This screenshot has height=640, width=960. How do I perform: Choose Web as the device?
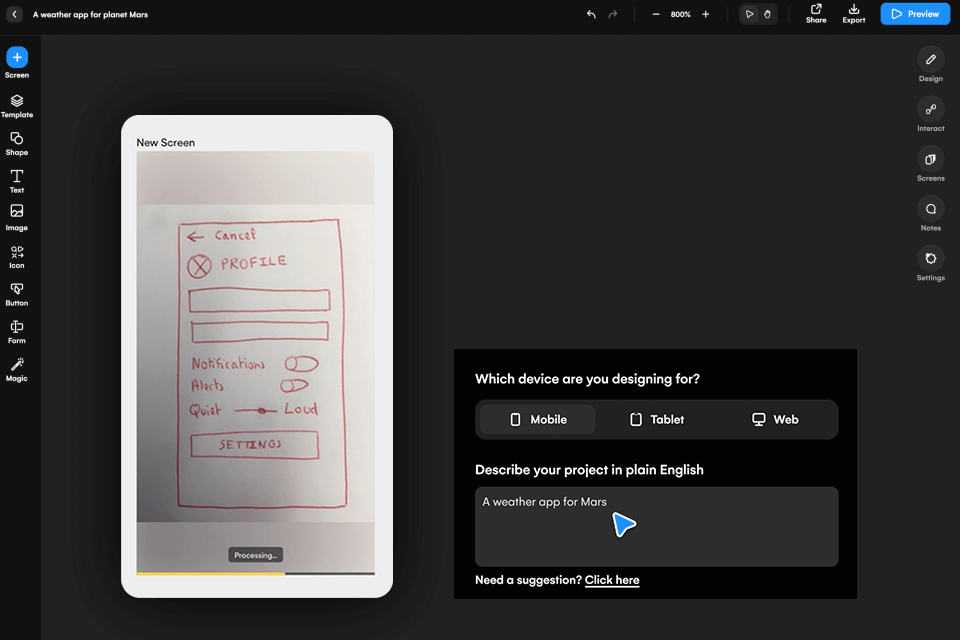point(775,420)
